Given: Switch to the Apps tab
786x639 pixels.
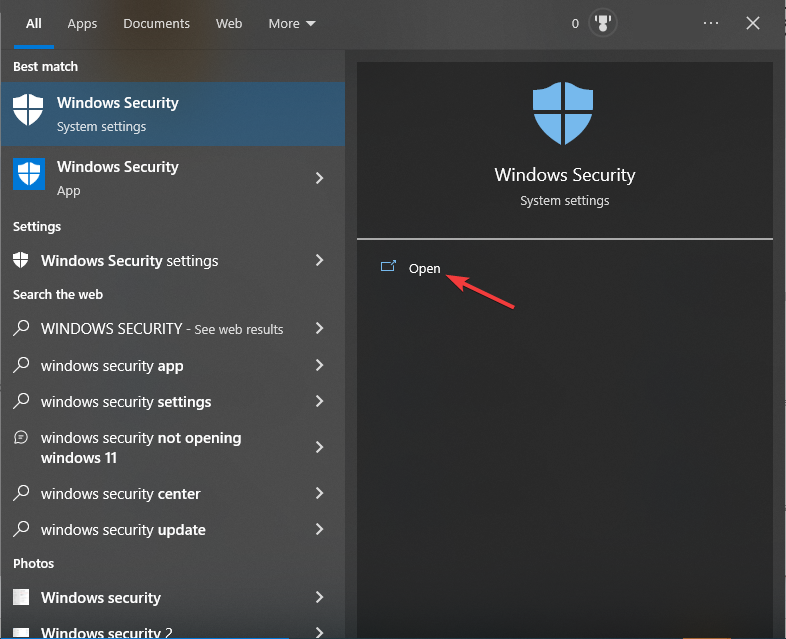Looking at the screenshot, I should tap(82, 23).
